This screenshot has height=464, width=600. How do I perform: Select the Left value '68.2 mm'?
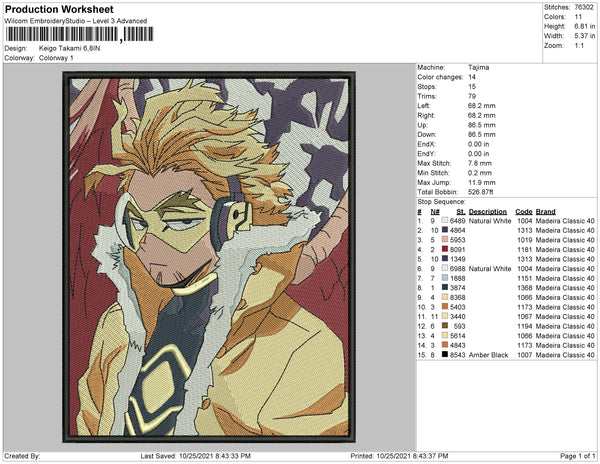coord(481,106)
